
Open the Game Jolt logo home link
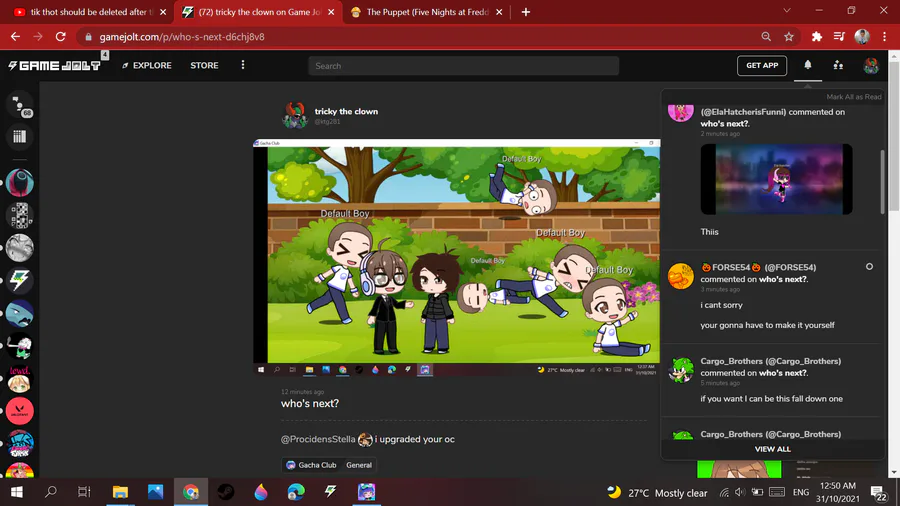coord(55,65)
